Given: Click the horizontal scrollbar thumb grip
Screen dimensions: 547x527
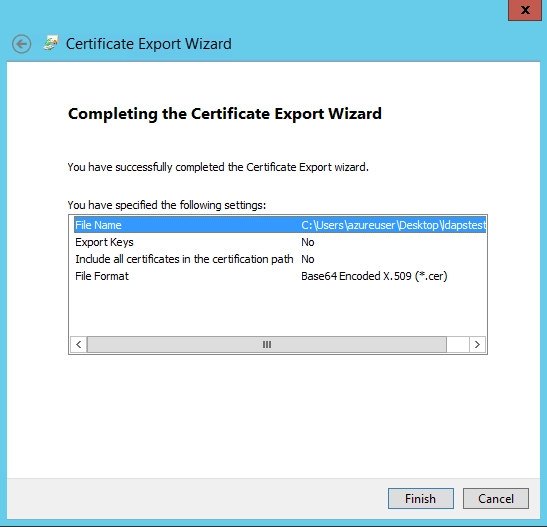Looking at the screenshot, I should tap(267, 345).
